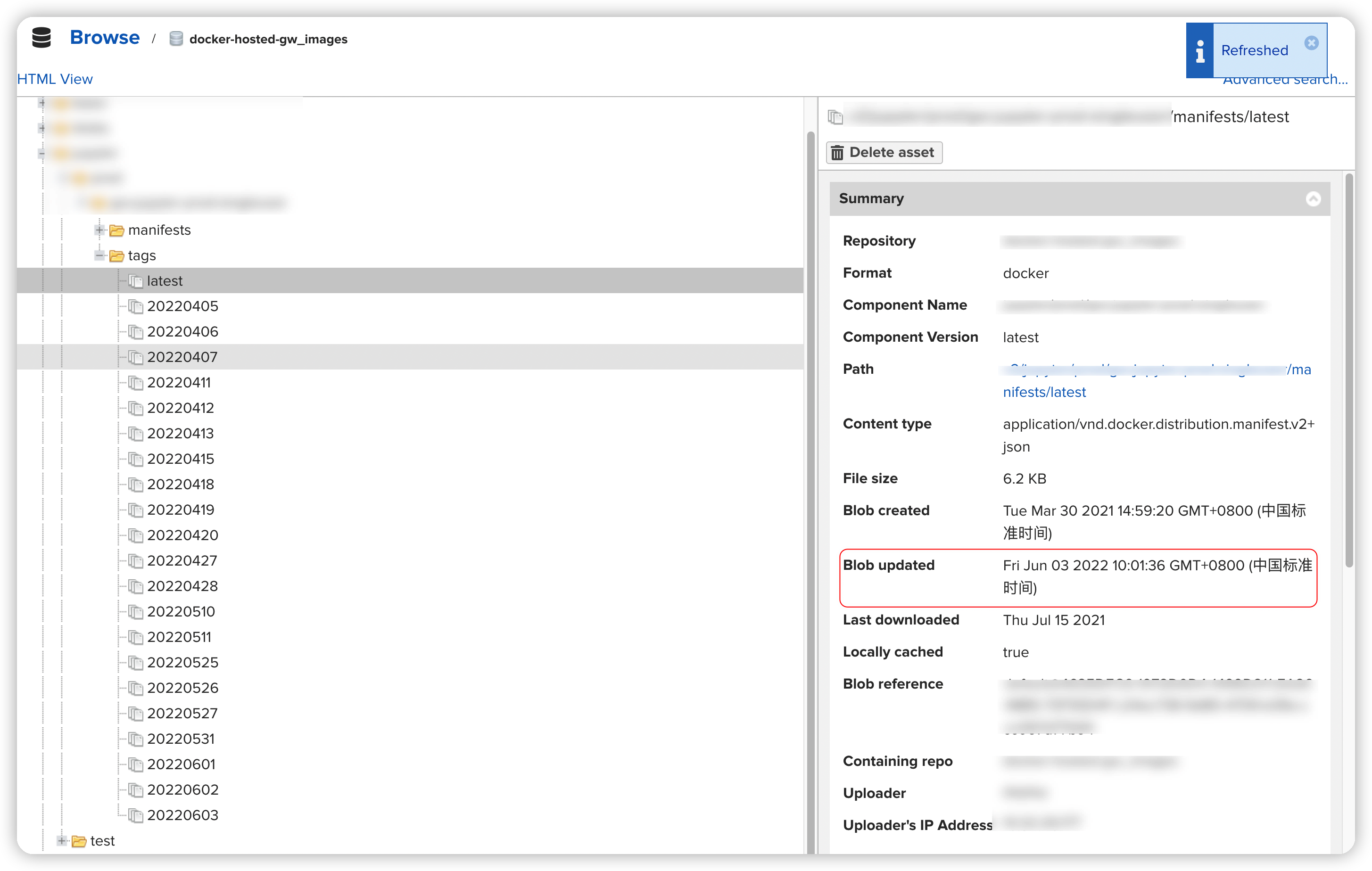
Task: Select the 20220407 tag in tree
Action: point(182,357)
